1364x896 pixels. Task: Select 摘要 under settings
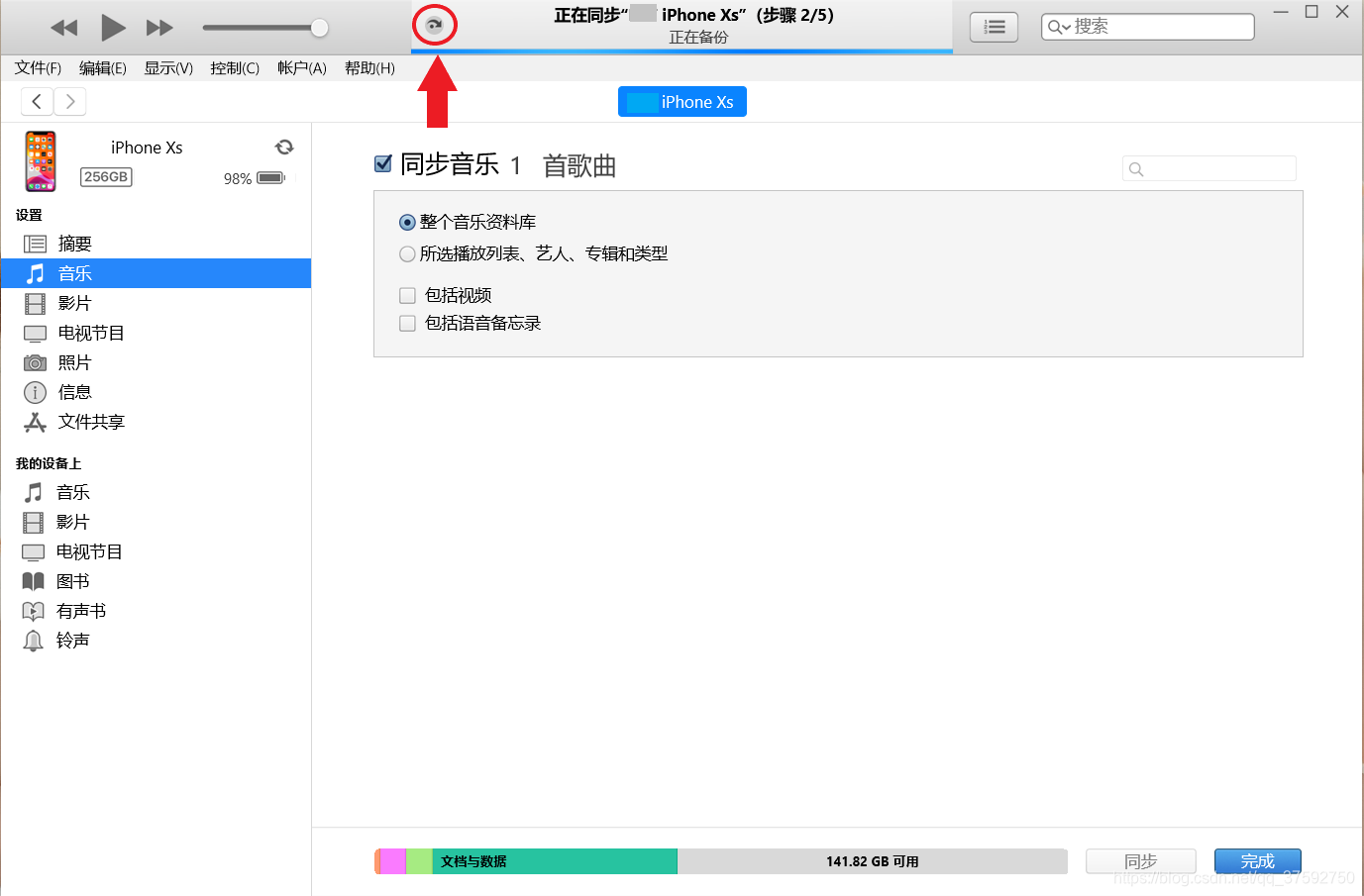(157, 244)
